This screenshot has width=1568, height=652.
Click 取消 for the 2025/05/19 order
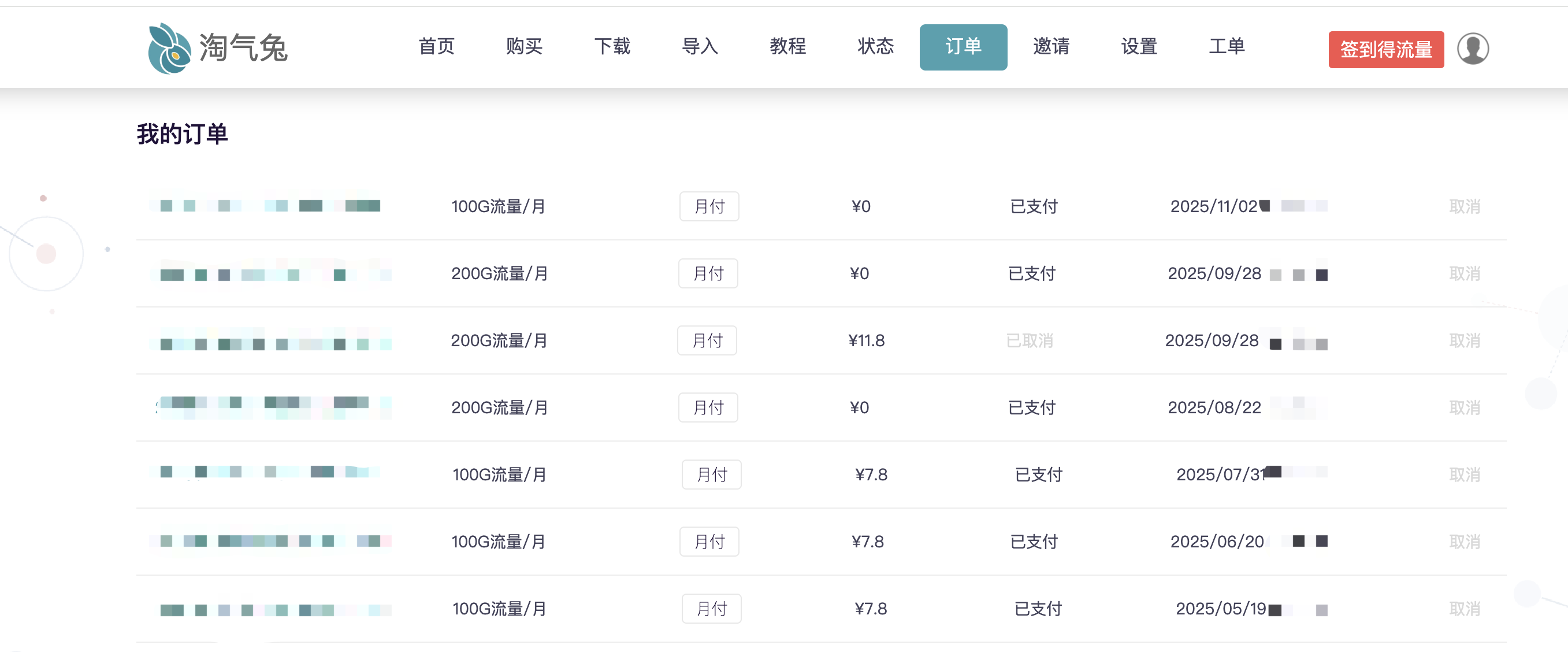click(x=1464, y=608)
